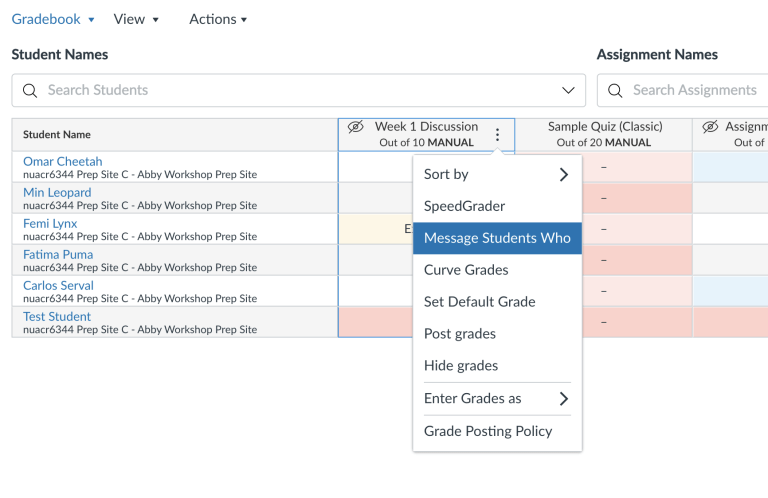Click the three-dot options icon for Week 1 Discussion

[x=497, y=135]
